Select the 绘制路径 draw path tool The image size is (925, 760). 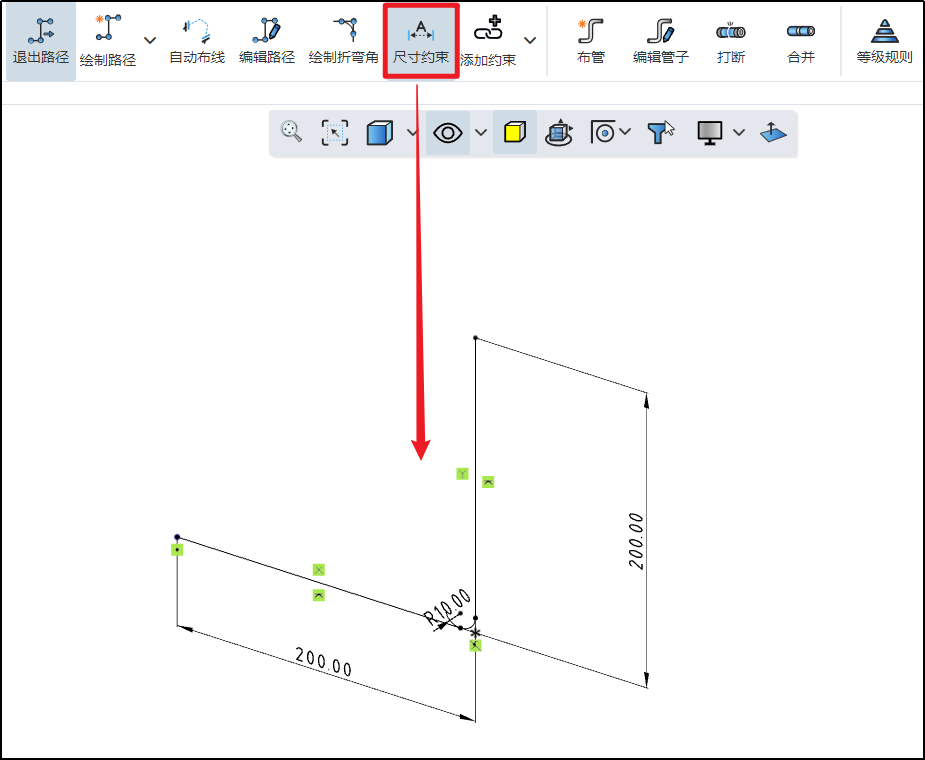click(107, 40)
